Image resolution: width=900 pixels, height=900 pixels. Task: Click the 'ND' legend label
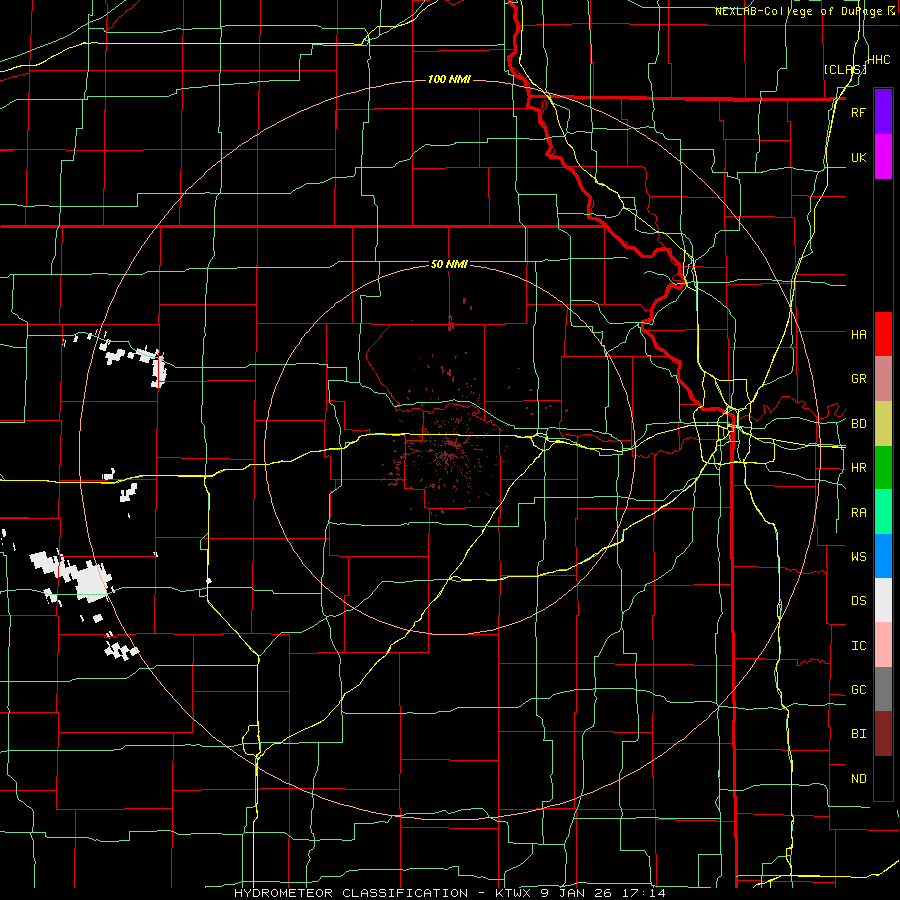pyautogui.click(x=858, y=778)
